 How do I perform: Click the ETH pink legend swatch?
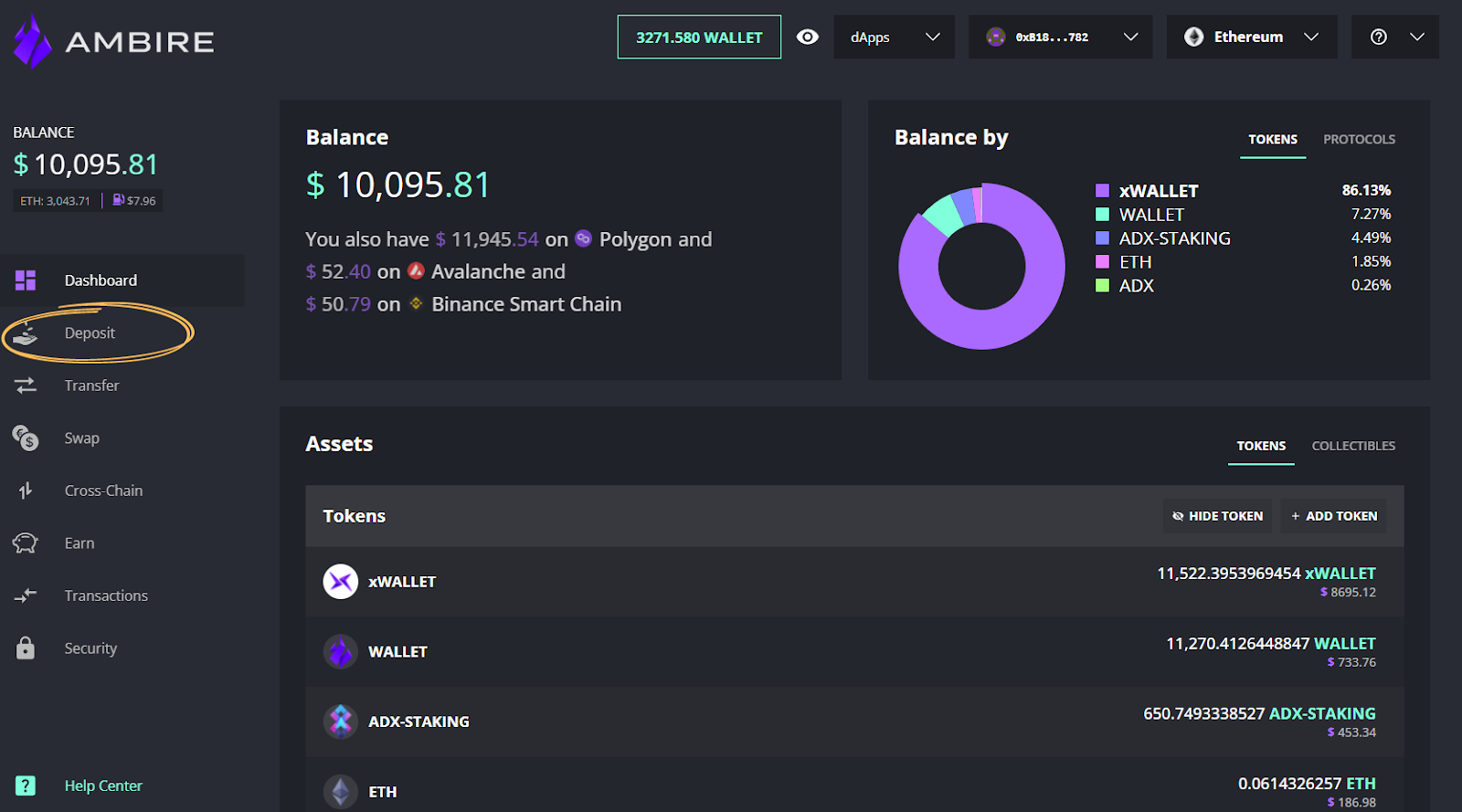(1102, 262)
